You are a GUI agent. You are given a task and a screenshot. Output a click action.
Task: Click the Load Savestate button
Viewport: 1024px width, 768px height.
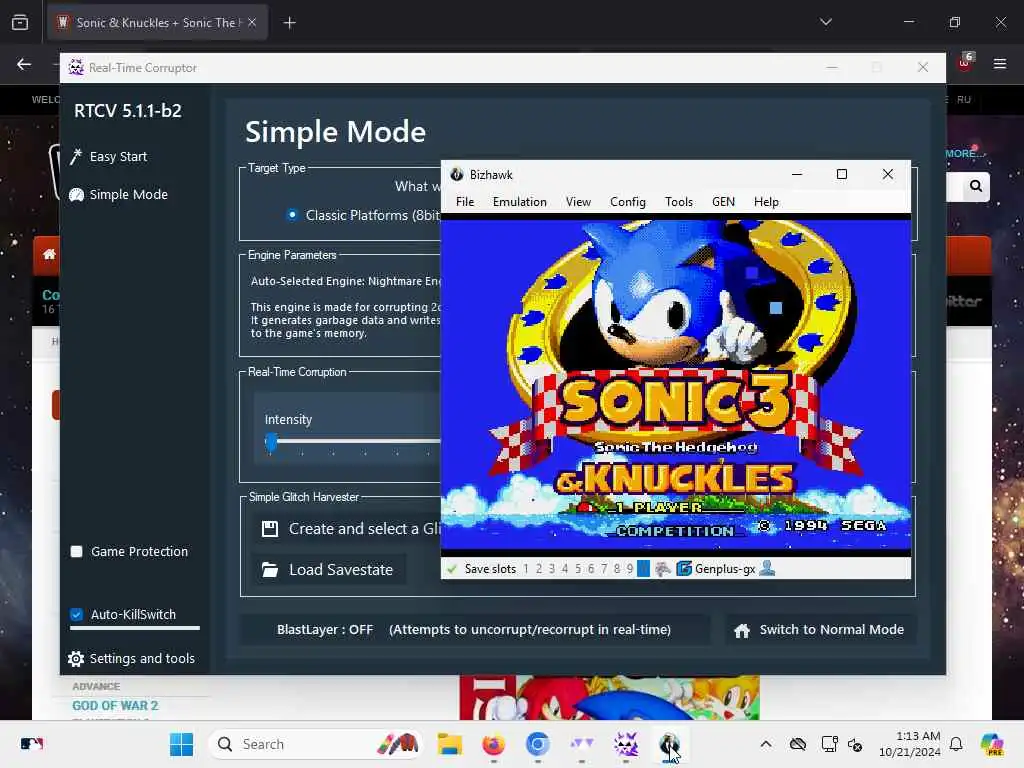click(330, 569)
